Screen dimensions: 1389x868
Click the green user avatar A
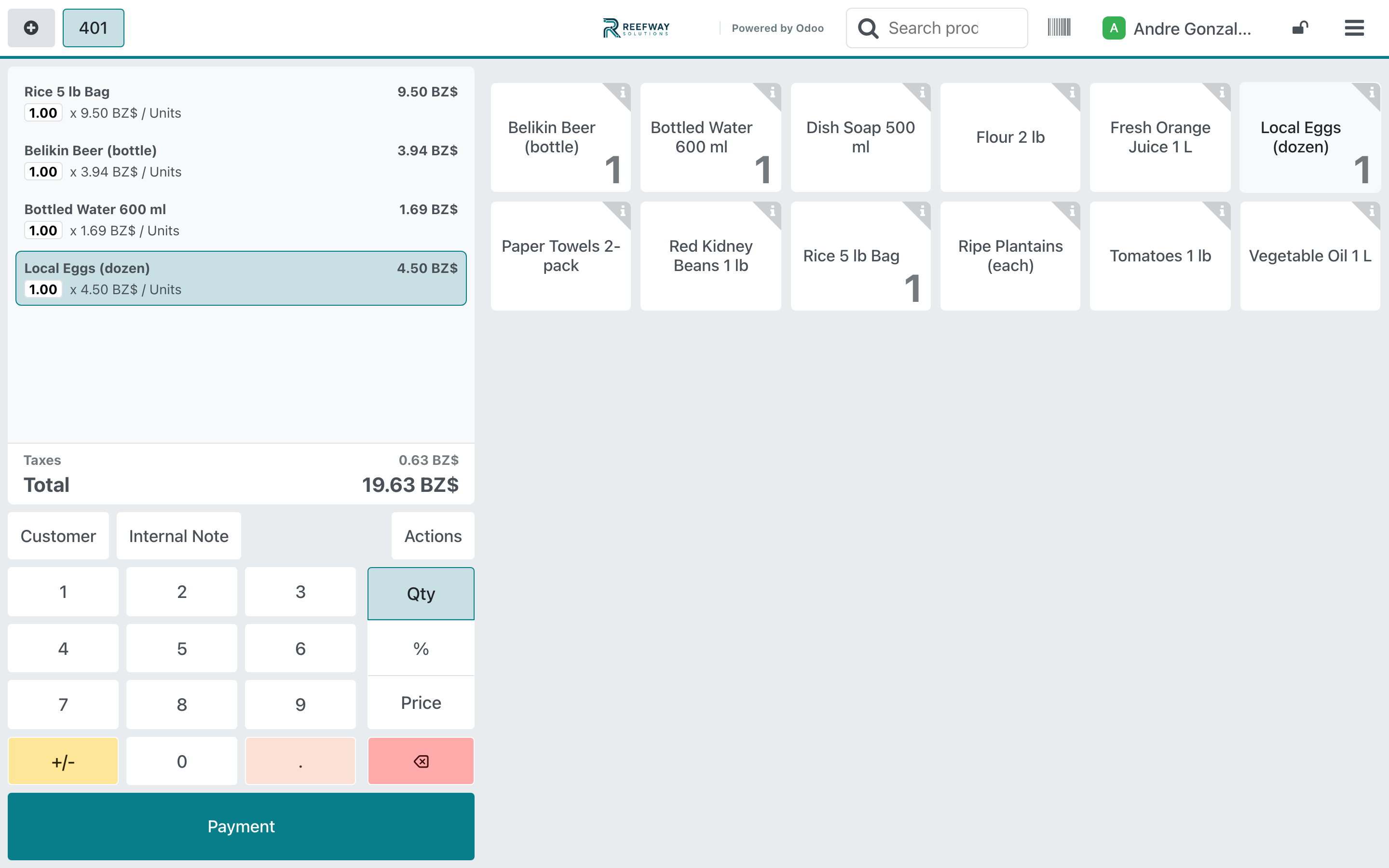pyautogui.click(x=1114, y=28)
